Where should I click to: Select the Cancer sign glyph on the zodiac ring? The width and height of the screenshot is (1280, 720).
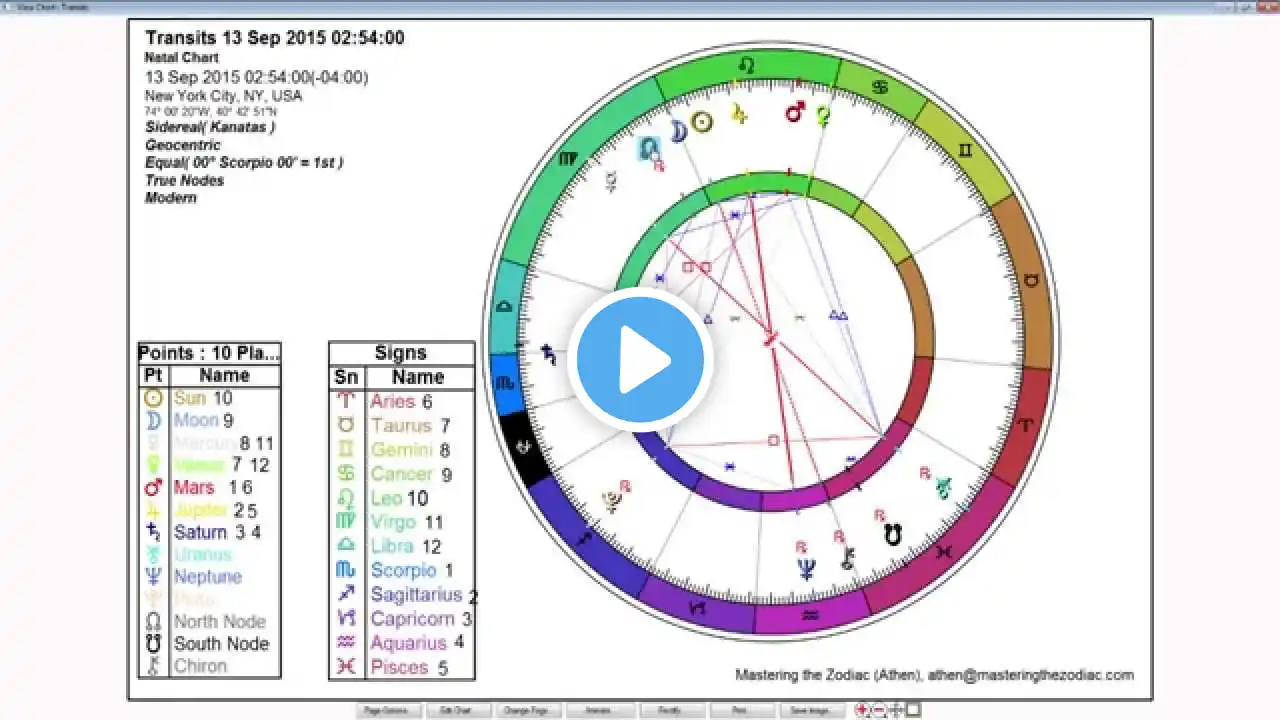tap(880, 88)
